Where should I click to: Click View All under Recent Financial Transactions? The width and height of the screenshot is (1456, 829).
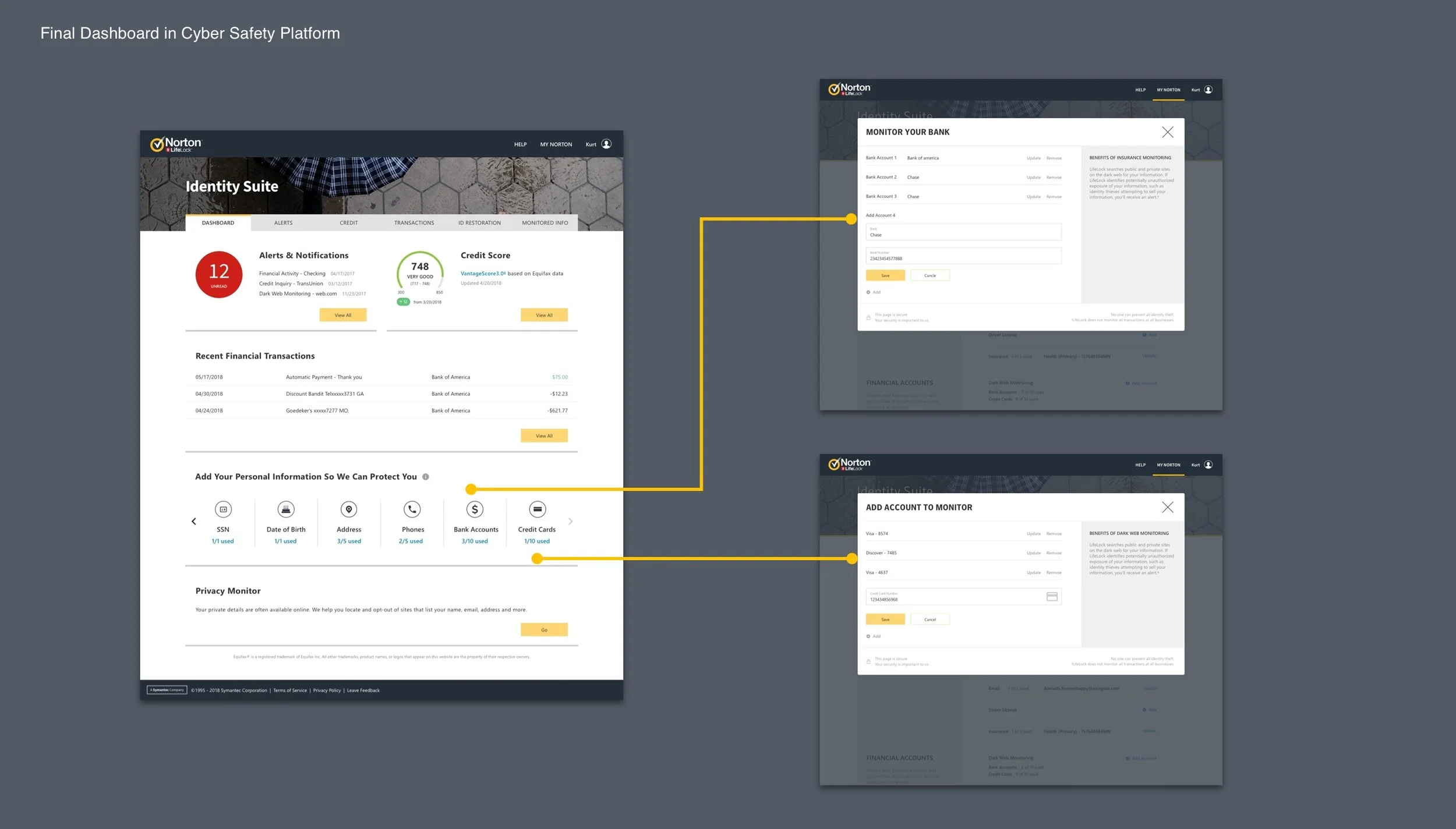(544, 435)
